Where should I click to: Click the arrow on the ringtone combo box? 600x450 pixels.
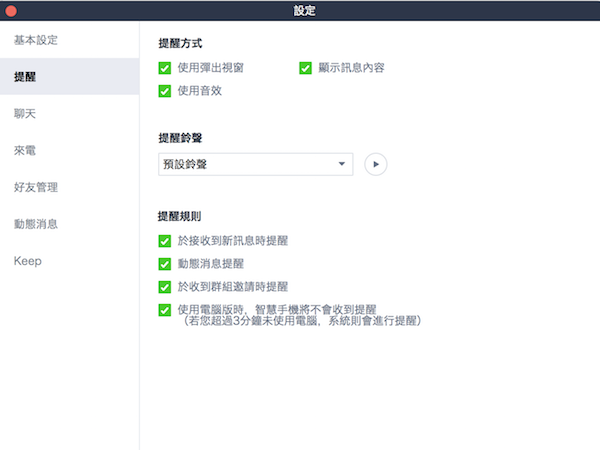[341, 164]
